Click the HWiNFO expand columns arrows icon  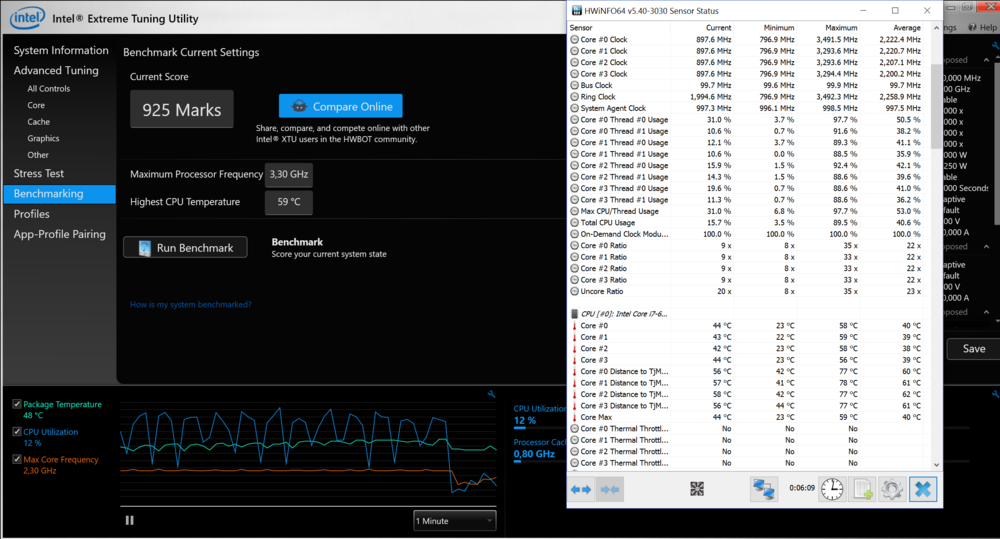[x=581, y=489]
